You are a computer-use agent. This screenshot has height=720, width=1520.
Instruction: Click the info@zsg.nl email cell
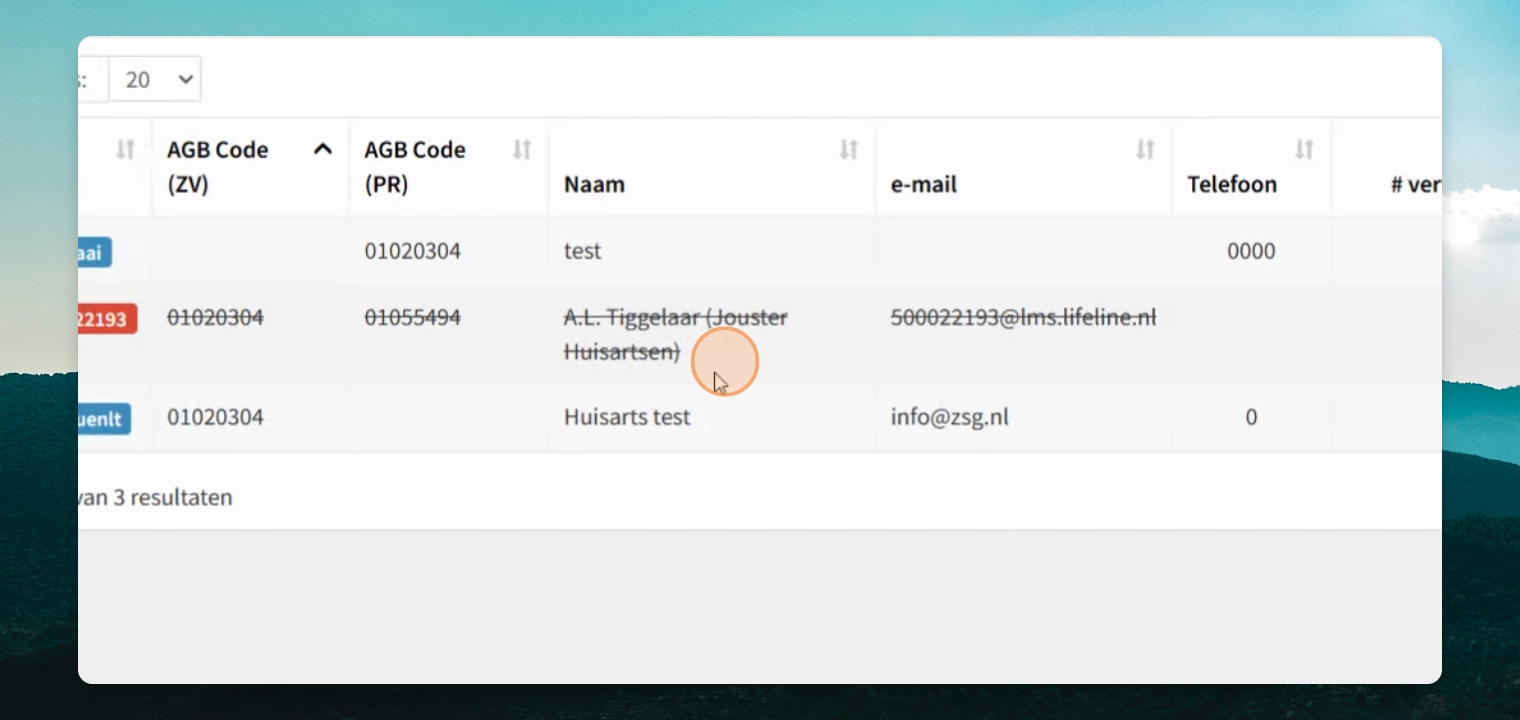point(949,416)
